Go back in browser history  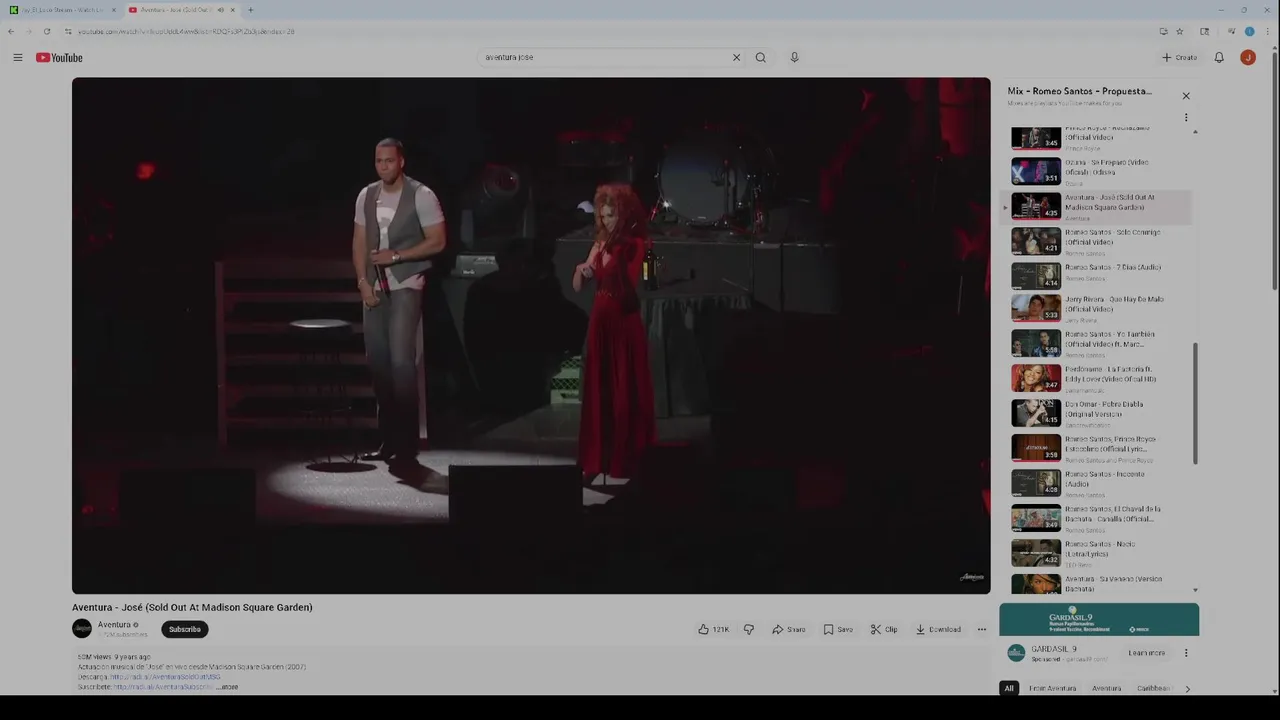point(11,32)
